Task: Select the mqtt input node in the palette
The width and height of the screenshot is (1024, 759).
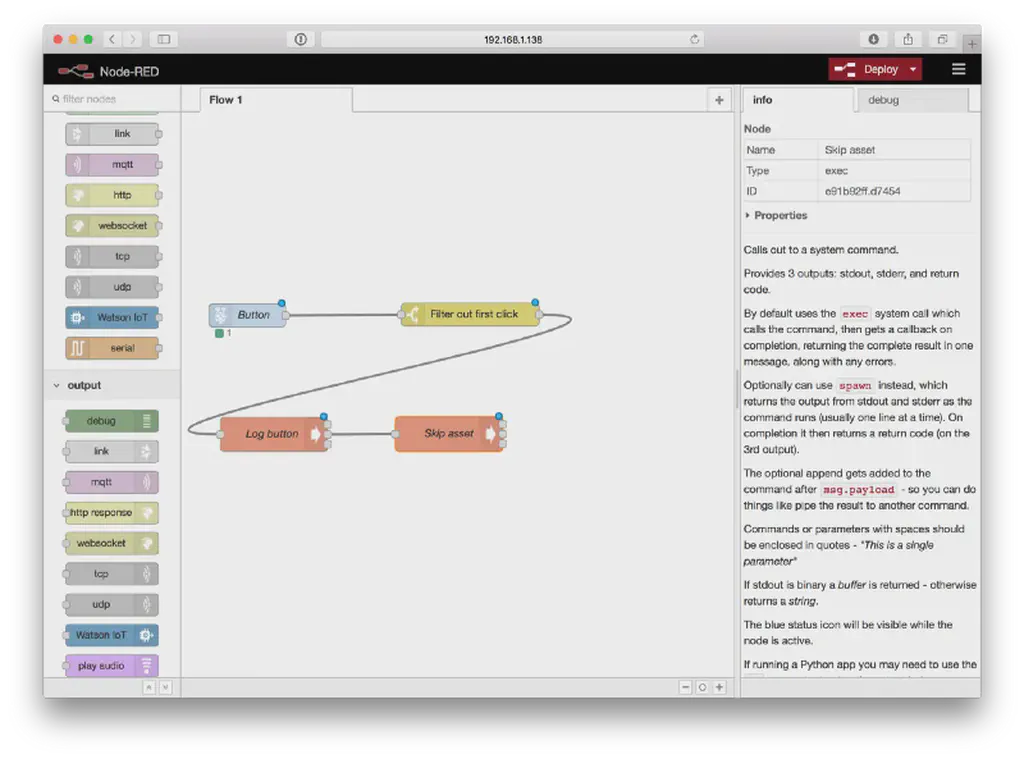Action: tap(110, 164)
